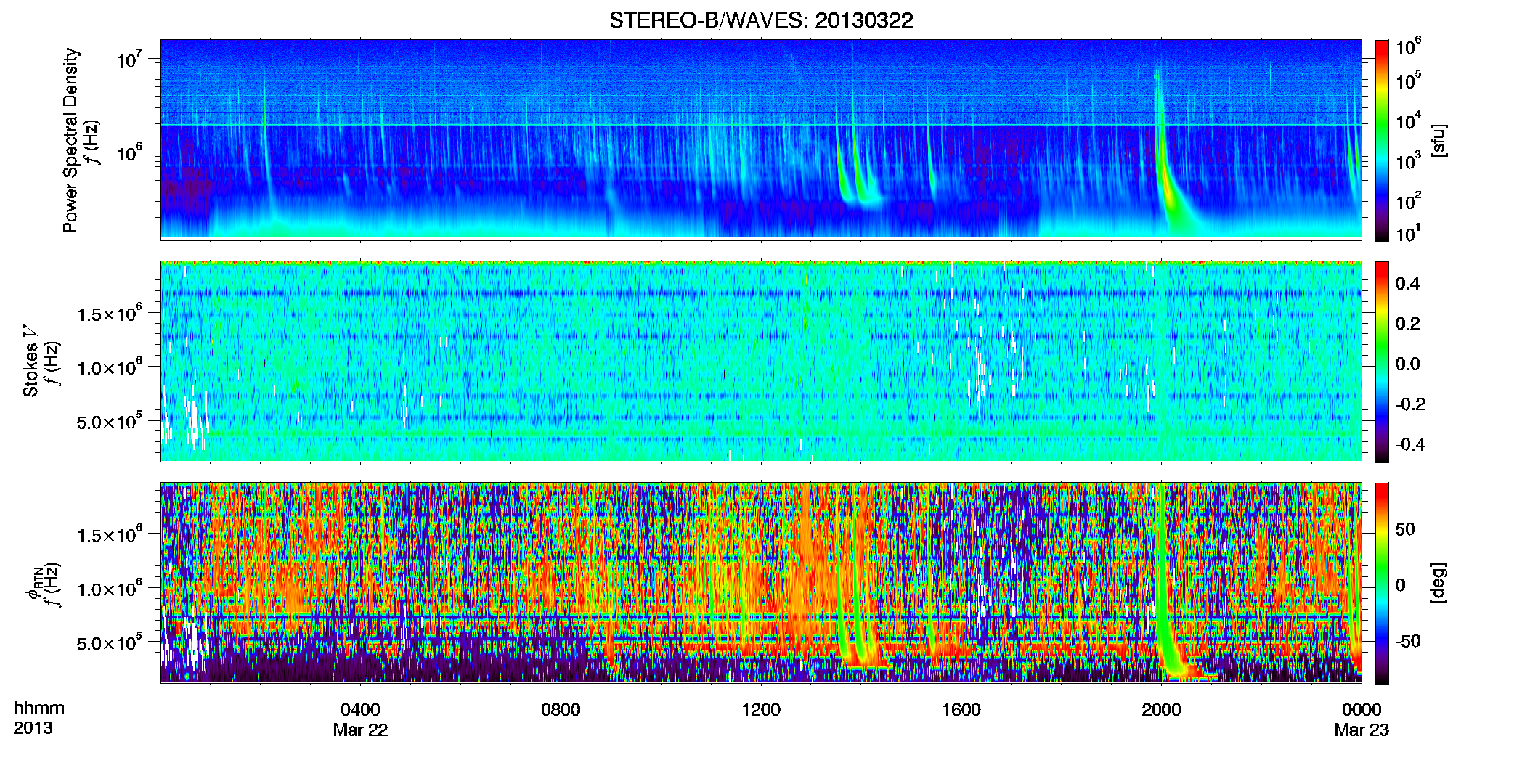The height and width of the screenshot is (784, 1522).
Task: Click the Mar 22 date label
Action: [x=360, y=730]
